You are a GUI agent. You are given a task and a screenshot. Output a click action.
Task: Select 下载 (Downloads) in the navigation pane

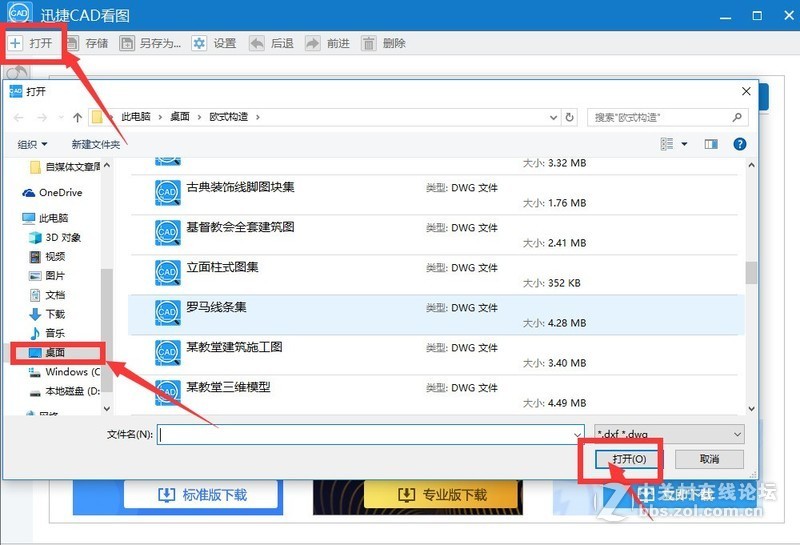pyautogui.click(x=47, y=314)
